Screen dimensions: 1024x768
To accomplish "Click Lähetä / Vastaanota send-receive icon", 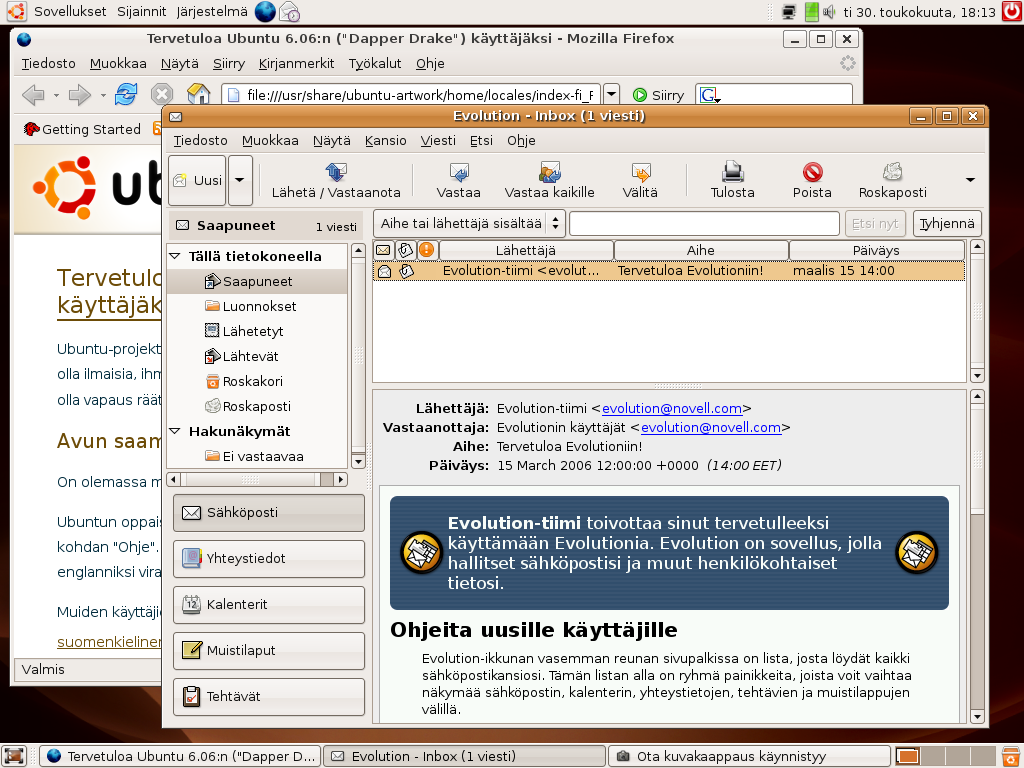I will pyautogui.click(x=336, y=172).
